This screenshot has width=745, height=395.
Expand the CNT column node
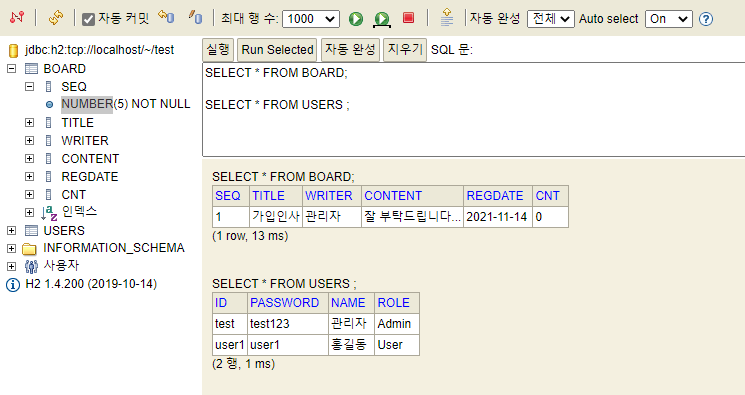coord(29,194)
